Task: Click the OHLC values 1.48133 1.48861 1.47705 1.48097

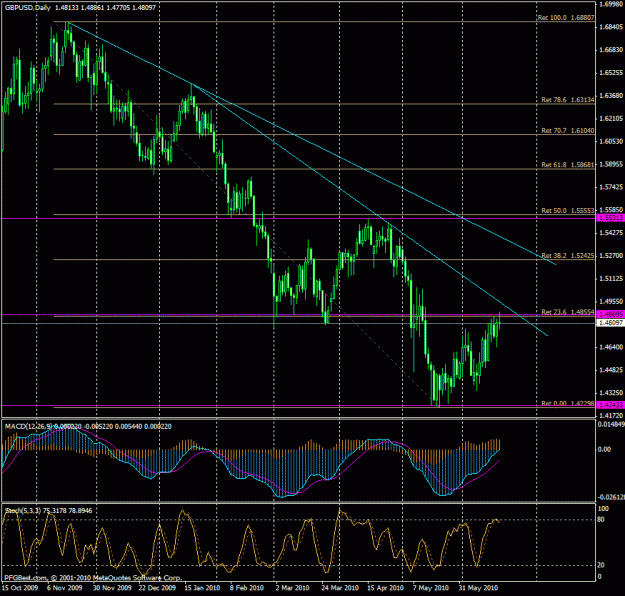Action: tap(105, 8)
